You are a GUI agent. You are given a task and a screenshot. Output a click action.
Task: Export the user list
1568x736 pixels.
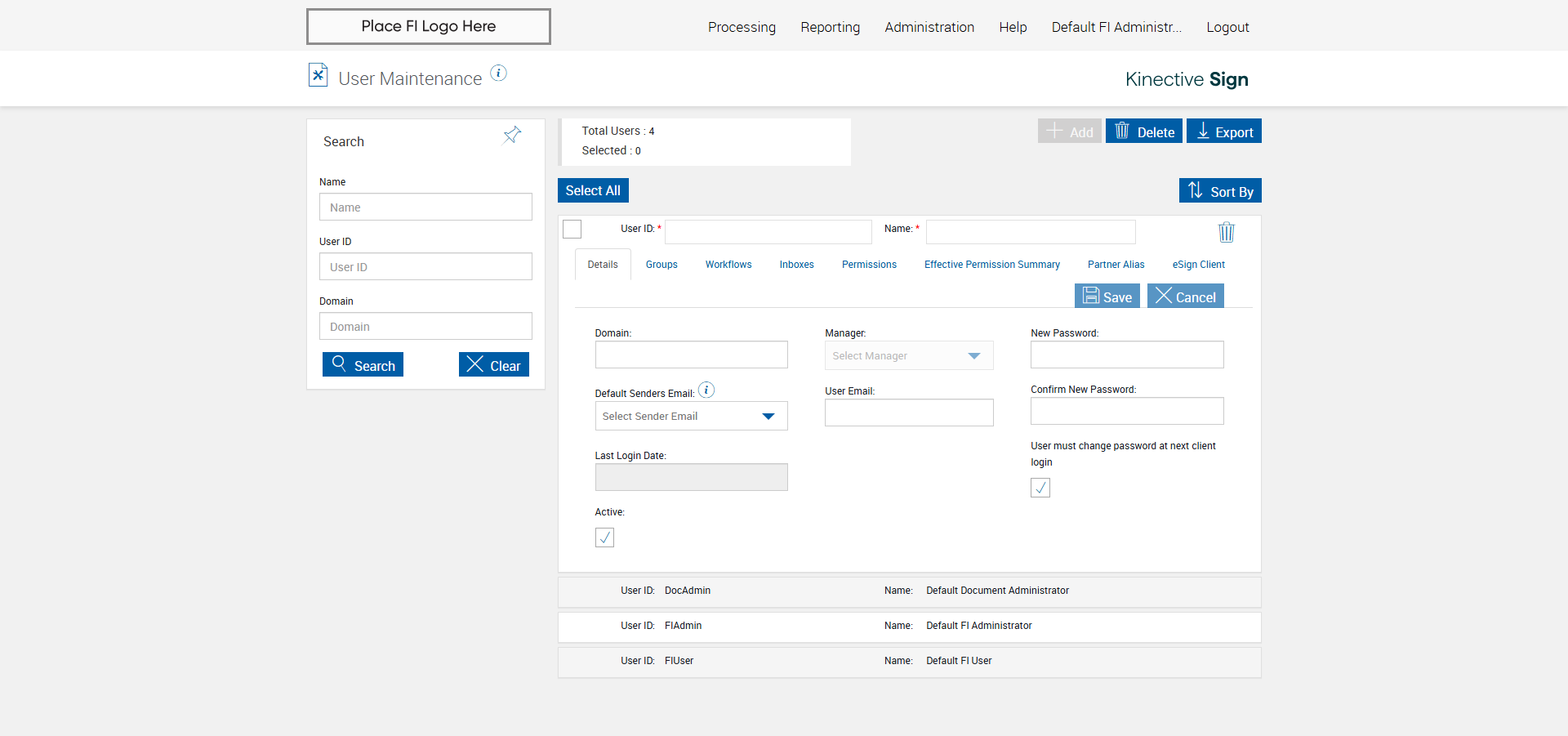click(x=1223, y=132)
